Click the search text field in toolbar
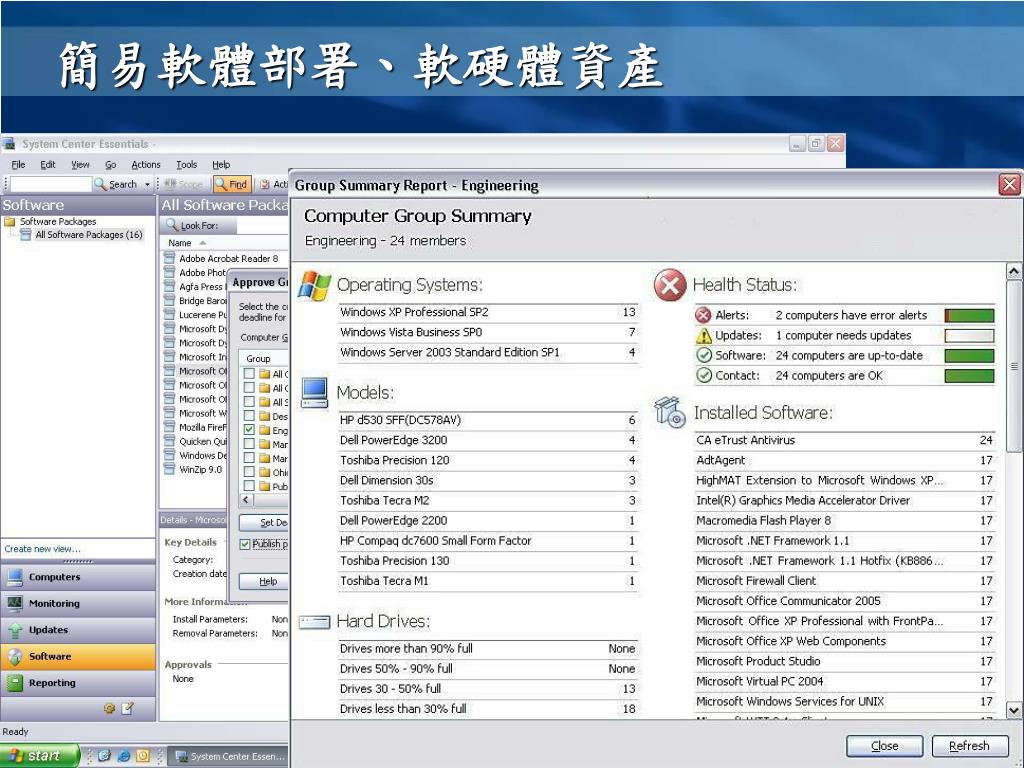Image resolution: width=1024 pixels, height=768 pixels. tap(51, 184)
